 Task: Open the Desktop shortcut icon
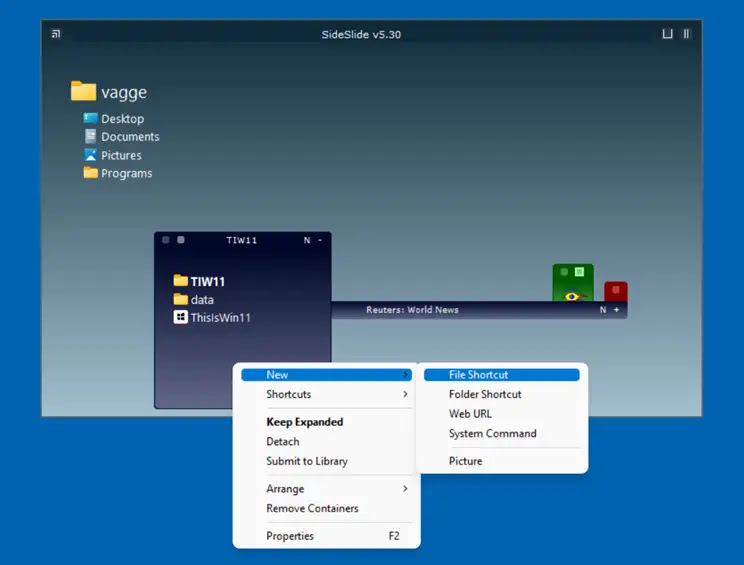tap(90, 118)
